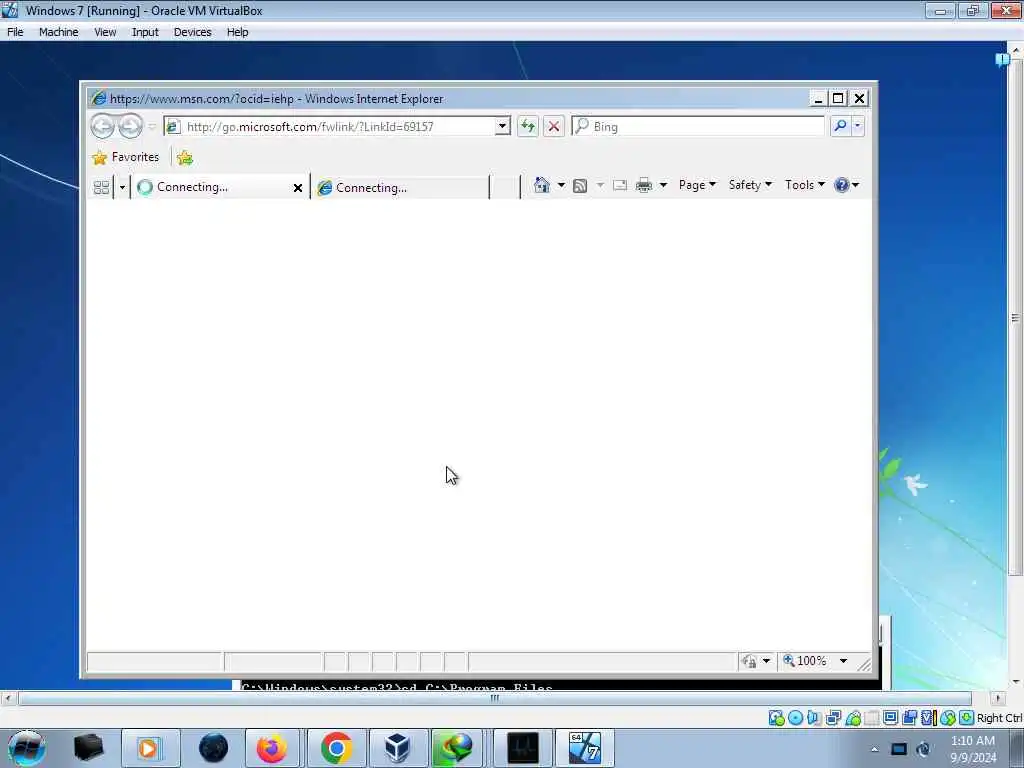Click the Home icon in command bar
This screenshot has width=1024, height=768.
click(x=541, y=185)
